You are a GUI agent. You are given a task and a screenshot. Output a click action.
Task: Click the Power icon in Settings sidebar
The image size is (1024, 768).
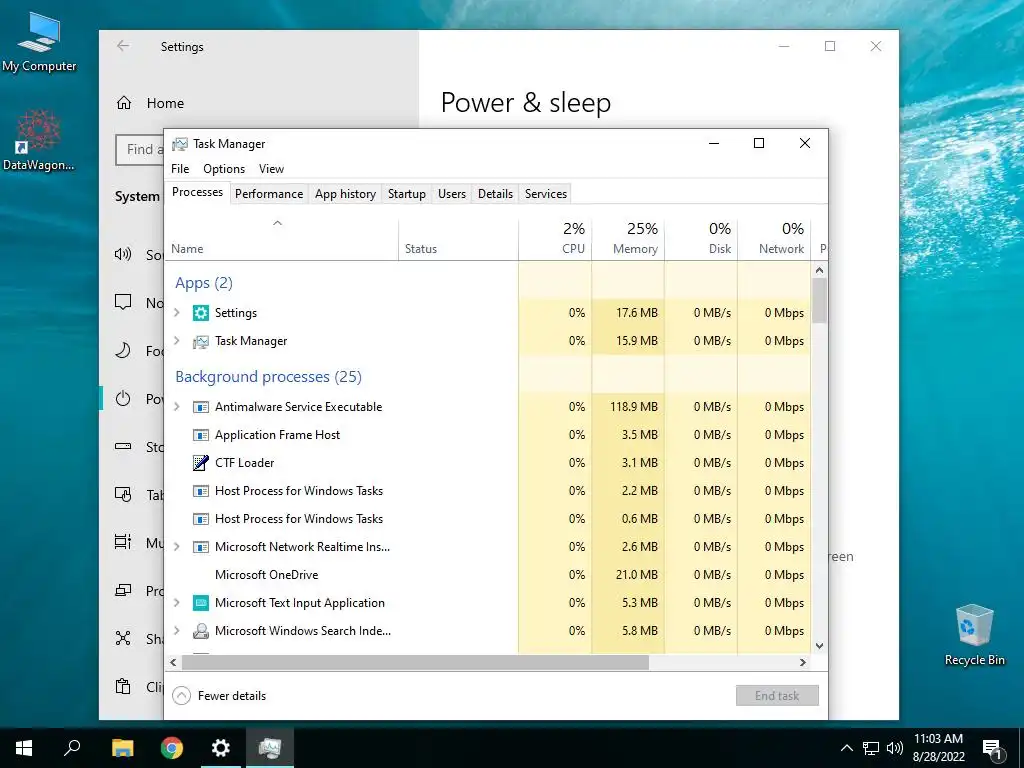pos(123,398)
